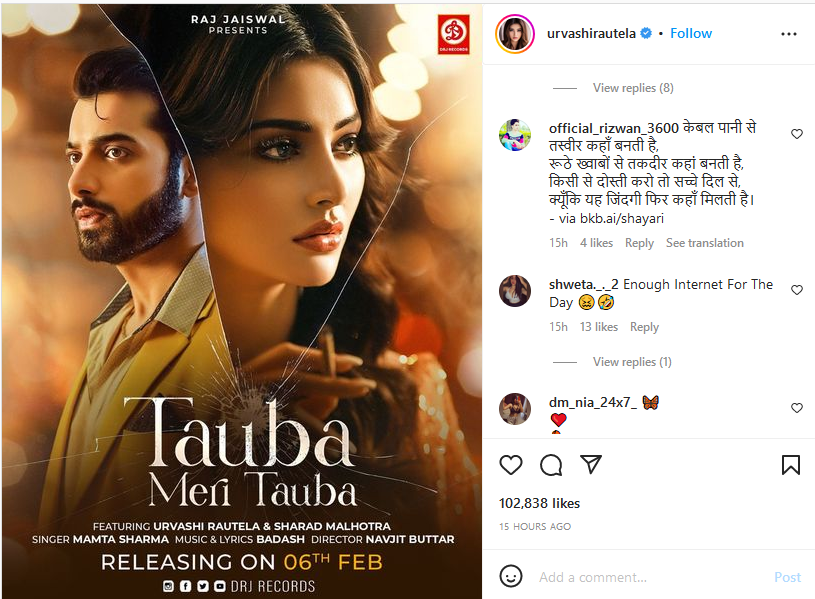Open urvashirautela's profile picture
Viewport: 815px width, 599px height.
515,34
